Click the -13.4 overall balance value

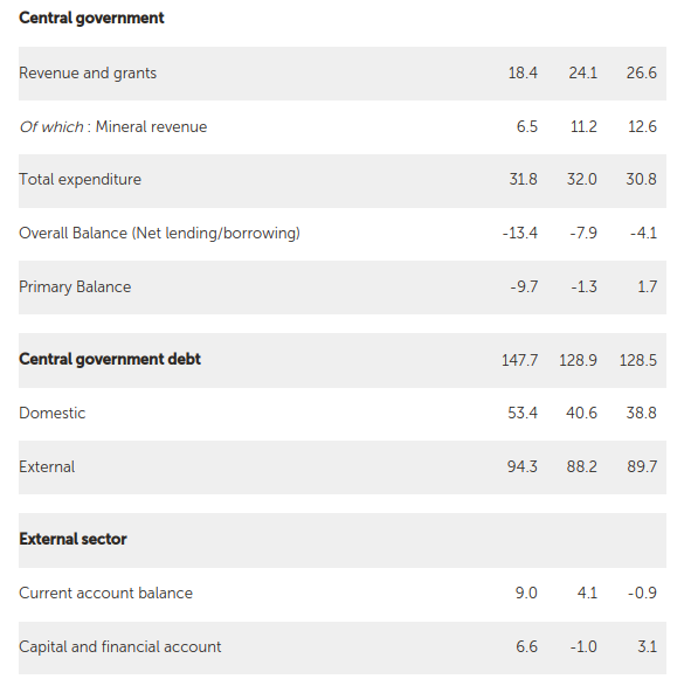pyautogui.click(x=519, y=233)
